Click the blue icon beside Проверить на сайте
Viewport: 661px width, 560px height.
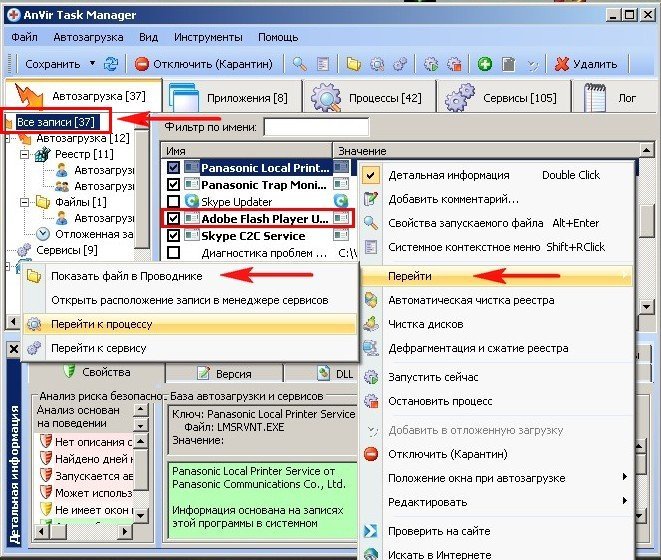pos(371,530)
